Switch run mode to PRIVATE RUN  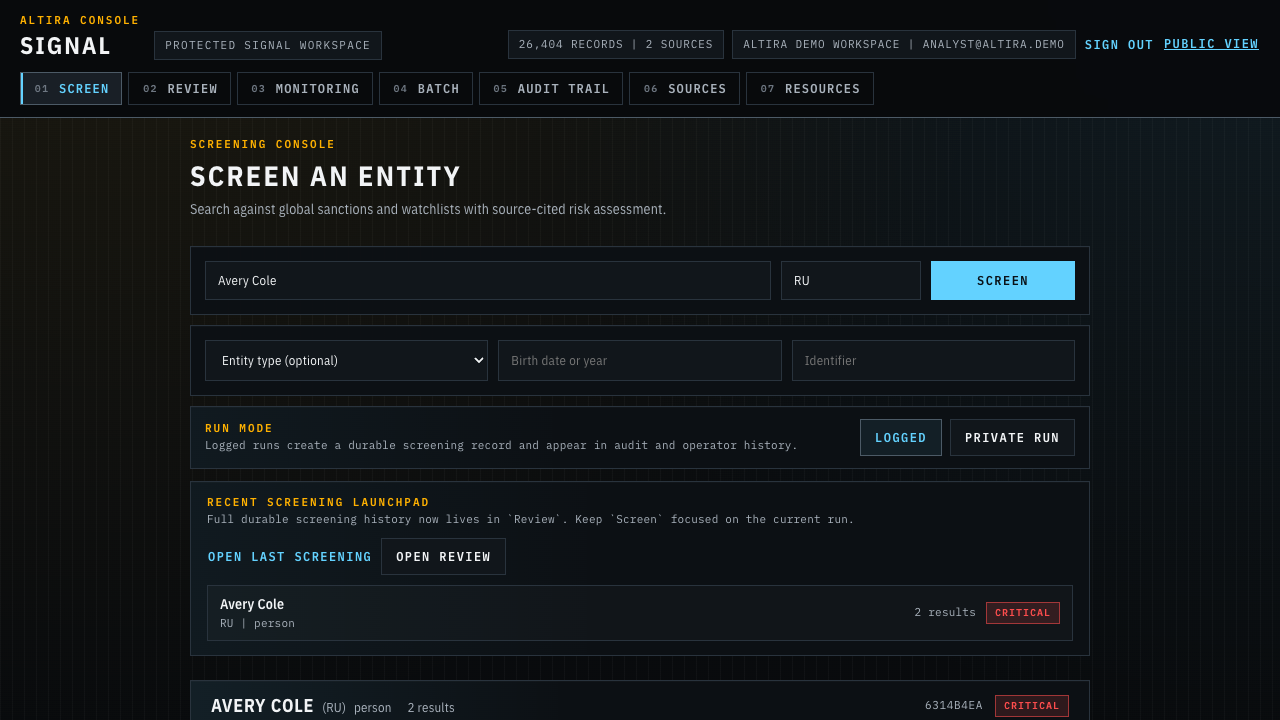[x=1012, y=437]
